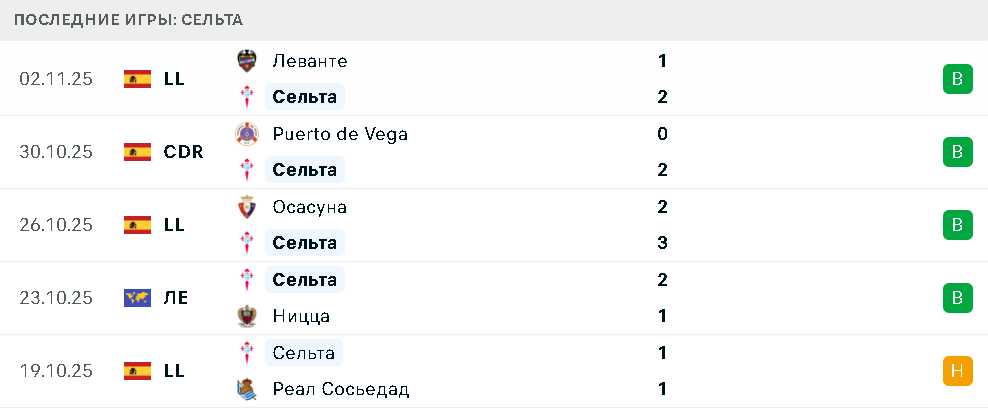Click the Nice (Ницца) team crest
988x408 pixels.
point(246,316)
